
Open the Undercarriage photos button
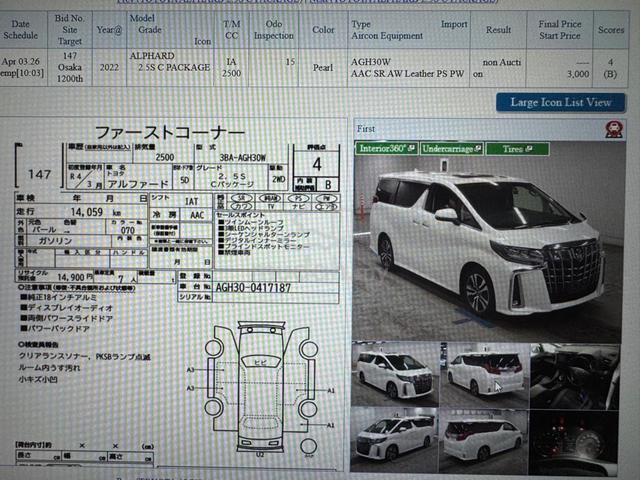451,149
